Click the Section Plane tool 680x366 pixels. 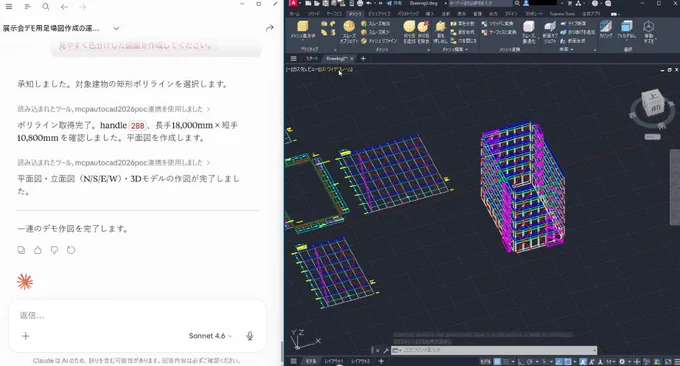pos(550,33)
